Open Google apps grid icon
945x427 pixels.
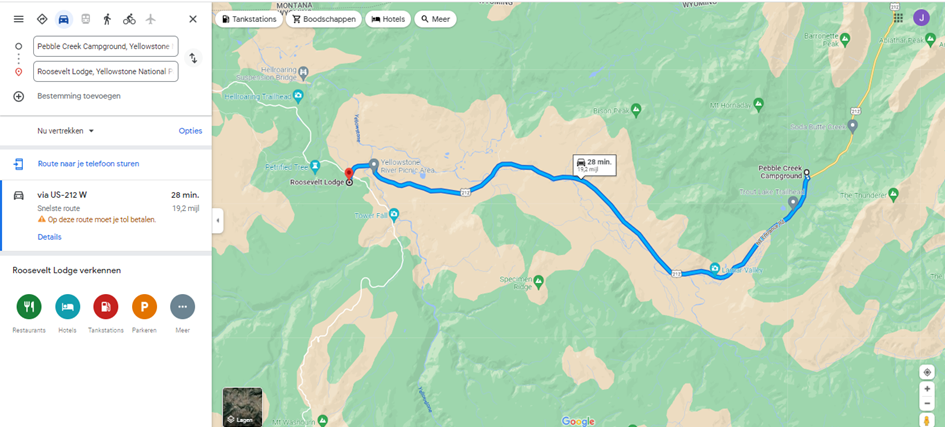(898, 17)
